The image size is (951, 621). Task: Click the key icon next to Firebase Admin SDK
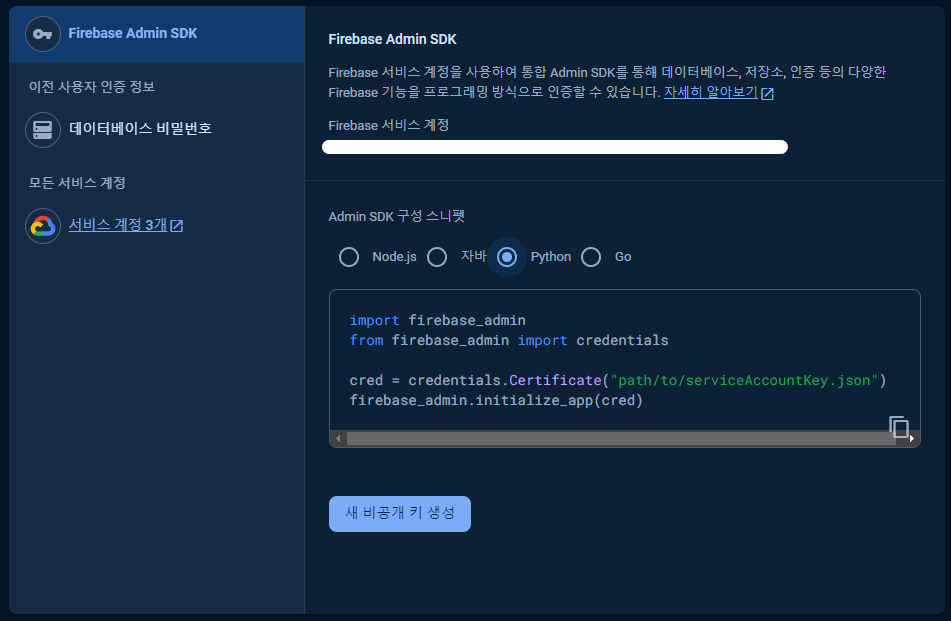click(x=41, y=33)
